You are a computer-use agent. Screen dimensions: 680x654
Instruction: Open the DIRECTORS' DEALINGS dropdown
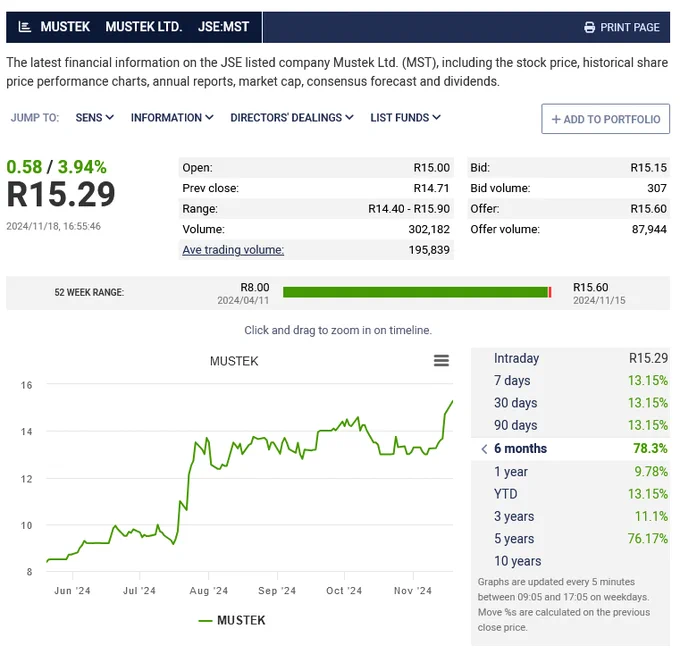coord(292,118)
